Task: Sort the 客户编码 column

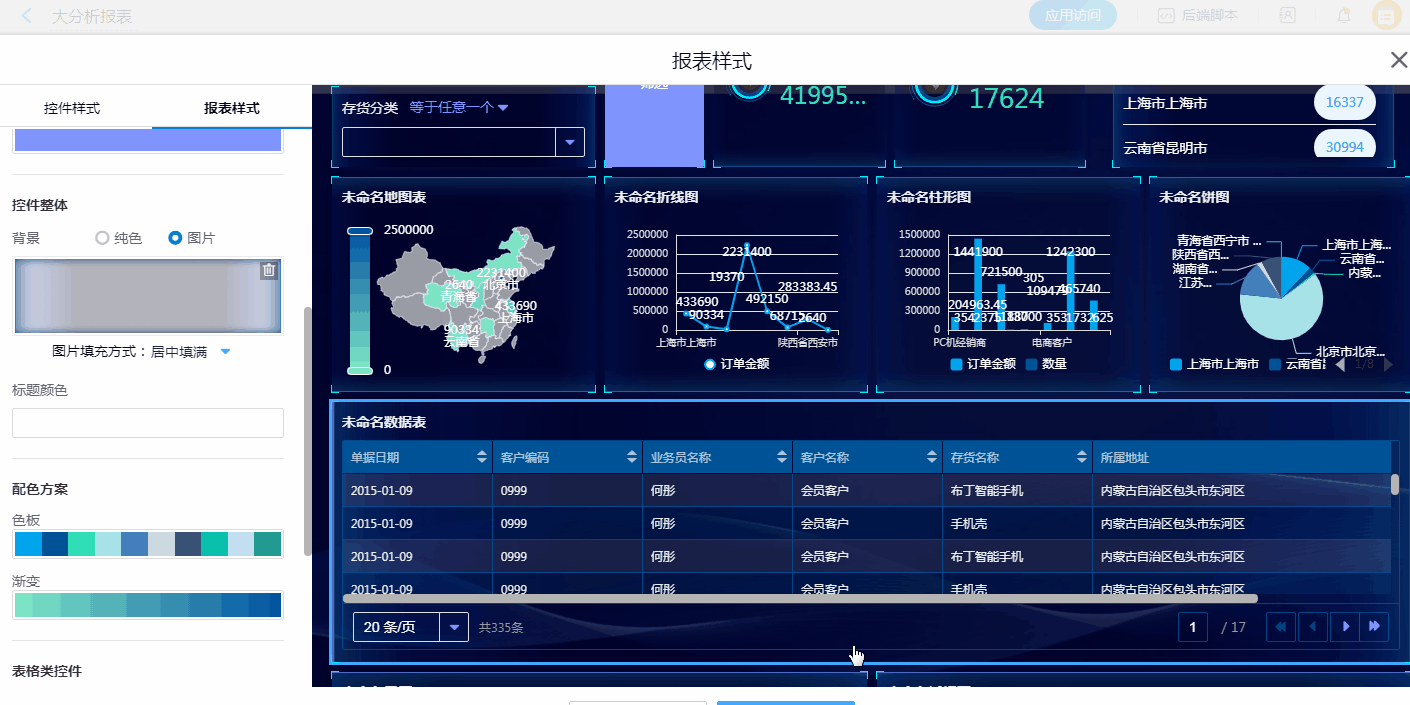Action: [632, 457]
